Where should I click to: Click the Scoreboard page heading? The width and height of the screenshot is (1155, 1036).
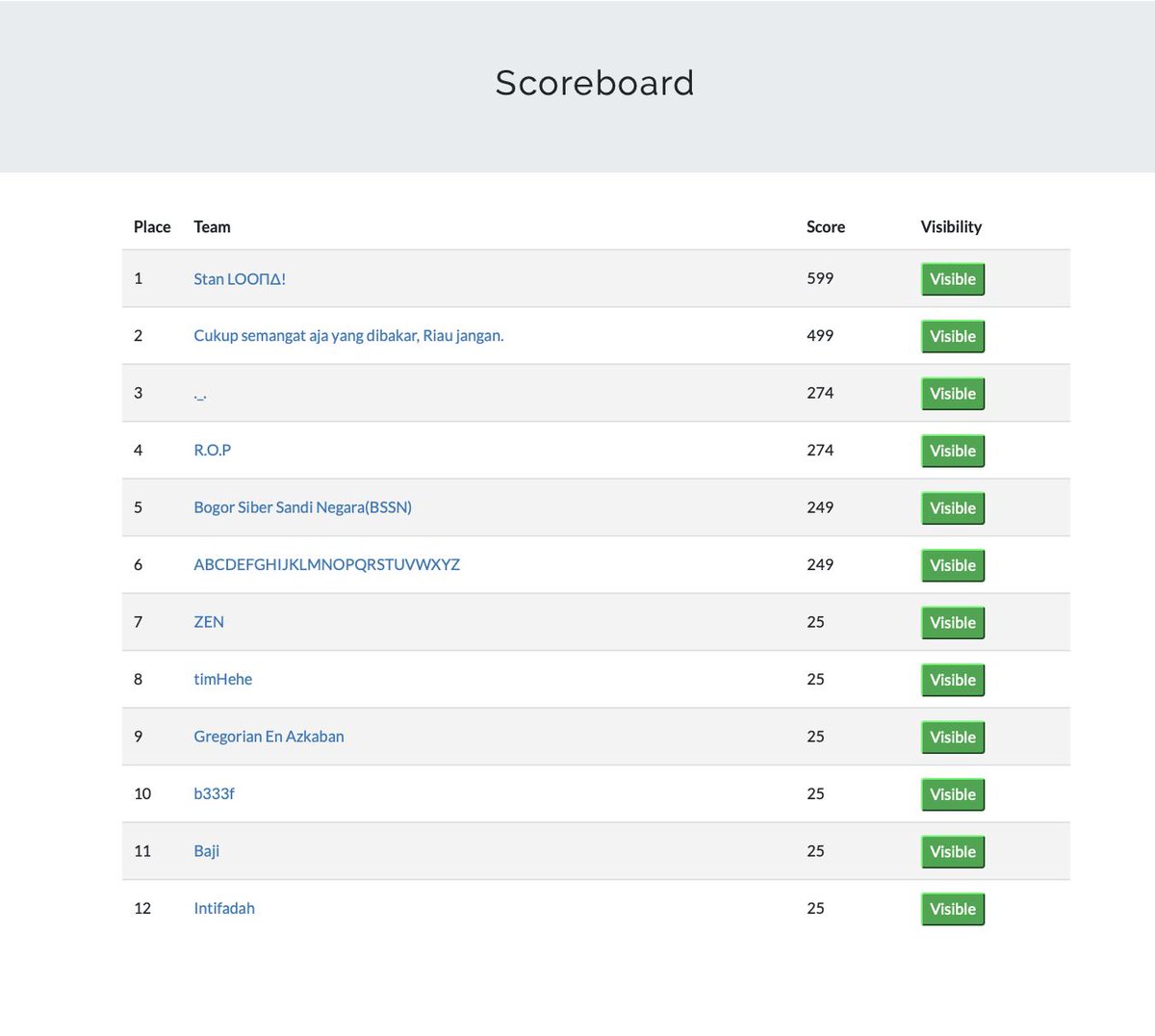tap(595, 83)
